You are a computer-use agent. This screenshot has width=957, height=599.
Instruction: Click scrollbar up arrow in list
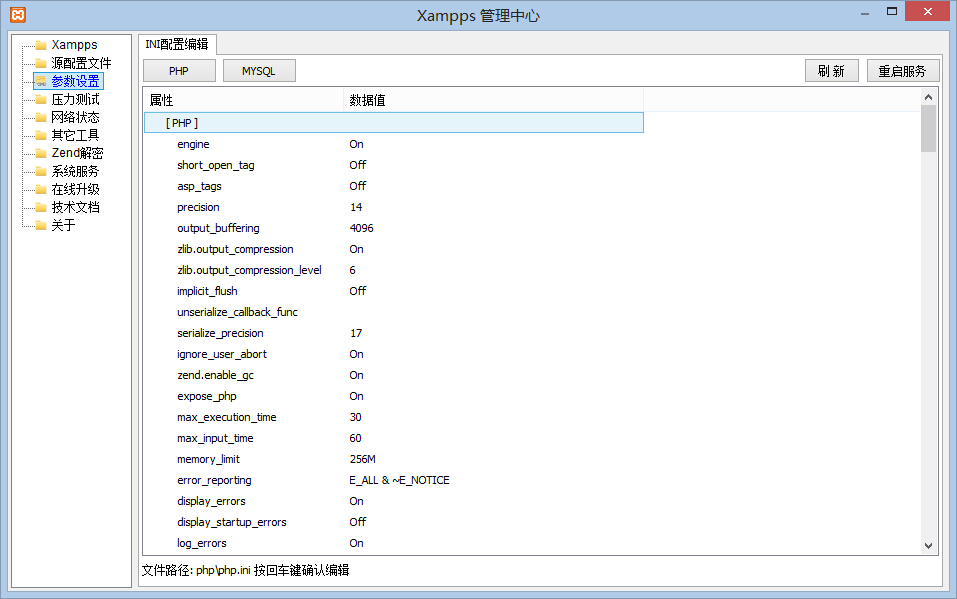[928, 97]
